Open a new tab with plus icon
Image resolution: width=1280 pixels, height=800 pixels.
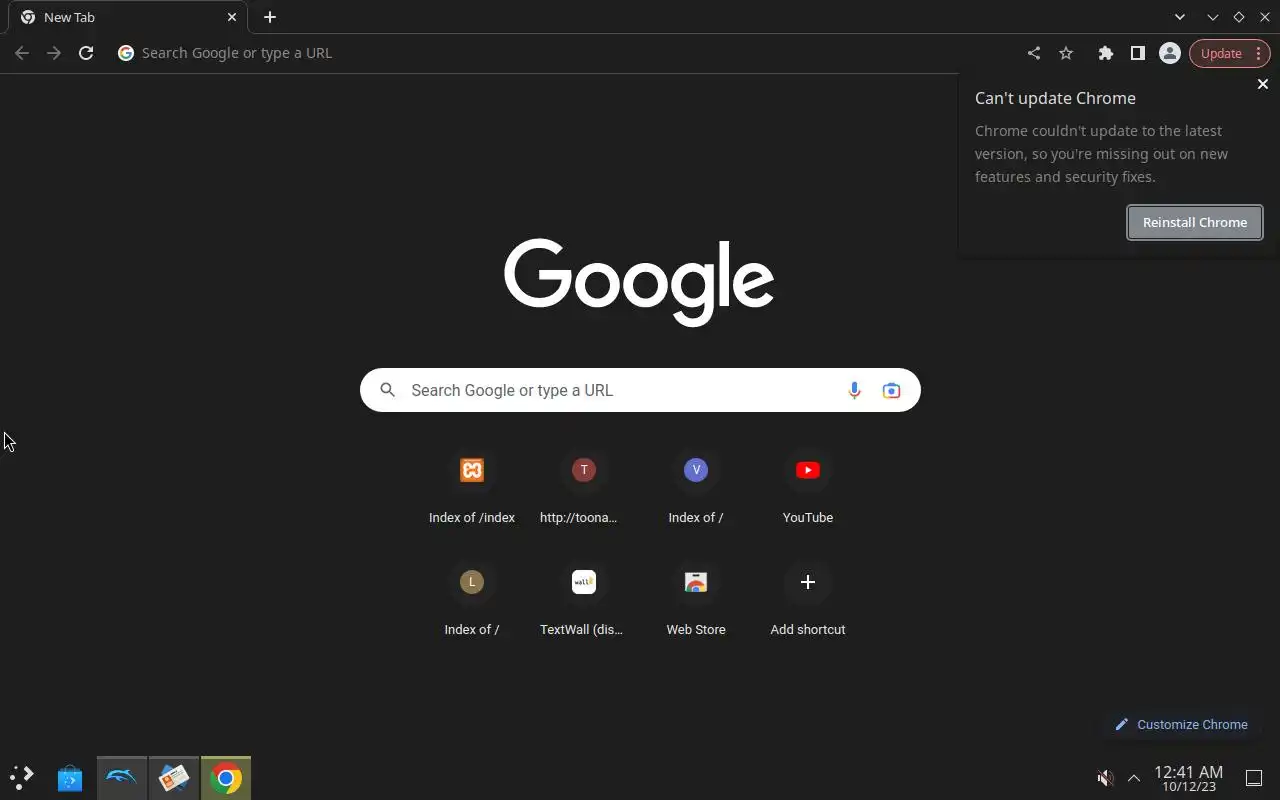tap(270, 17)
